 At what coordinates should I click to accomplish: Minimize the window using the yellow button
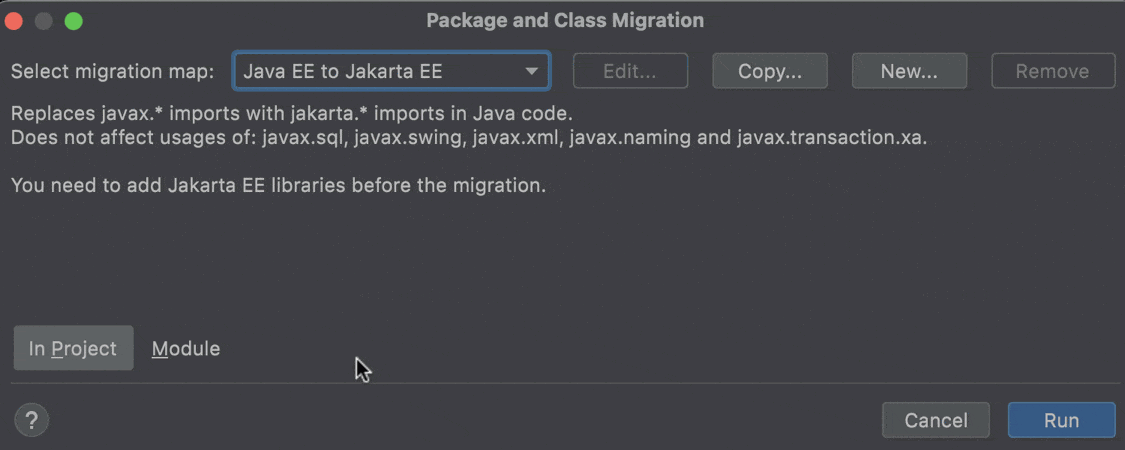pyautogui.click(x=44, y=20)
